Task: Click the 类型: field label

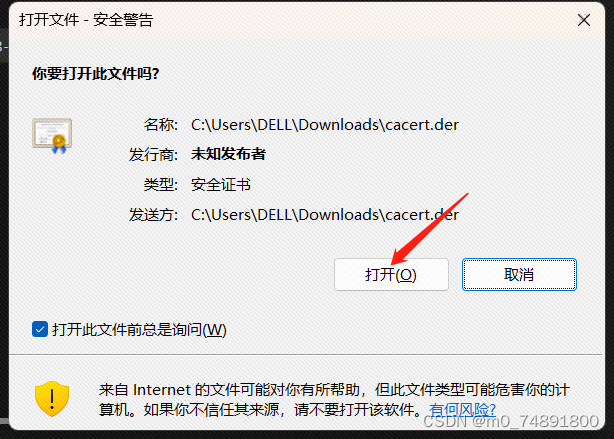Action: pos(161,184)
